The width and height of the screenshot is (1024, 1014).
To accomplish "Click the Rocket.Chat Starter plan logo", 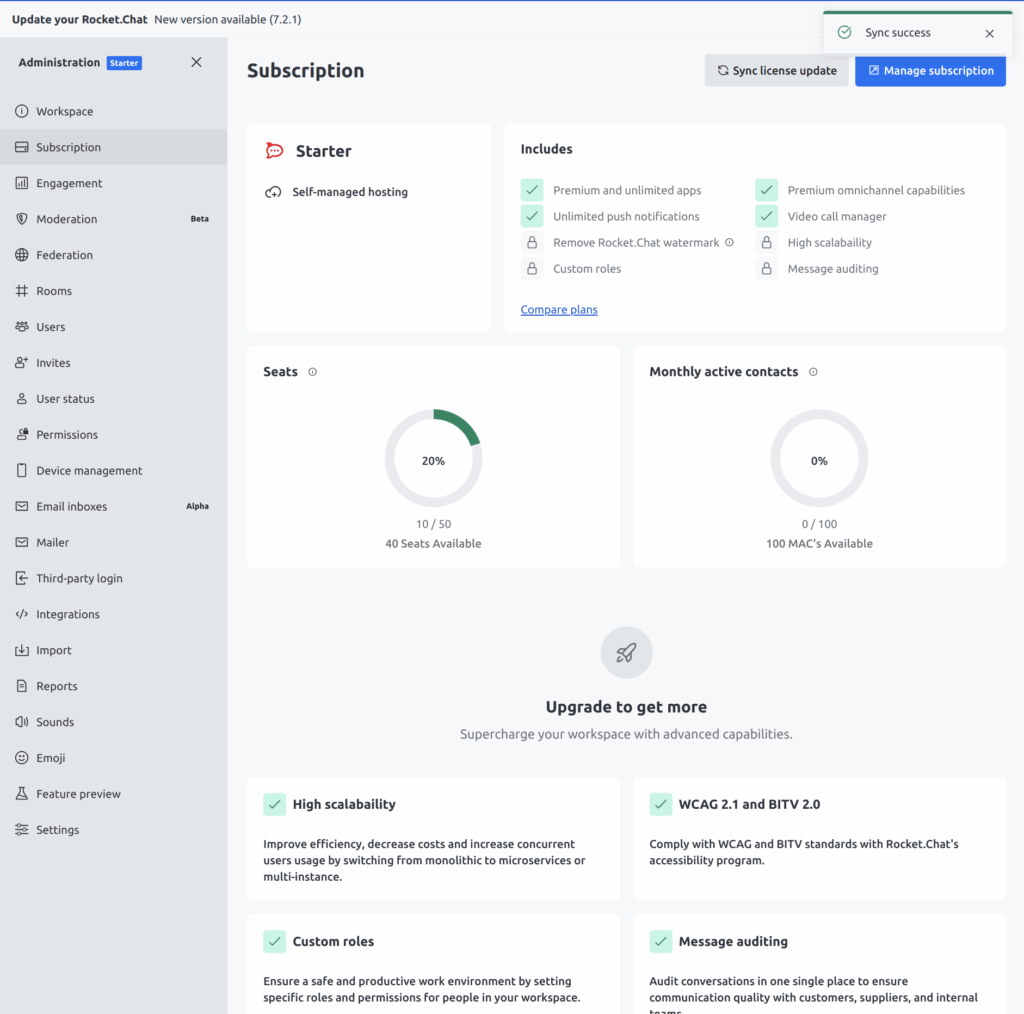I will [274, 151].
